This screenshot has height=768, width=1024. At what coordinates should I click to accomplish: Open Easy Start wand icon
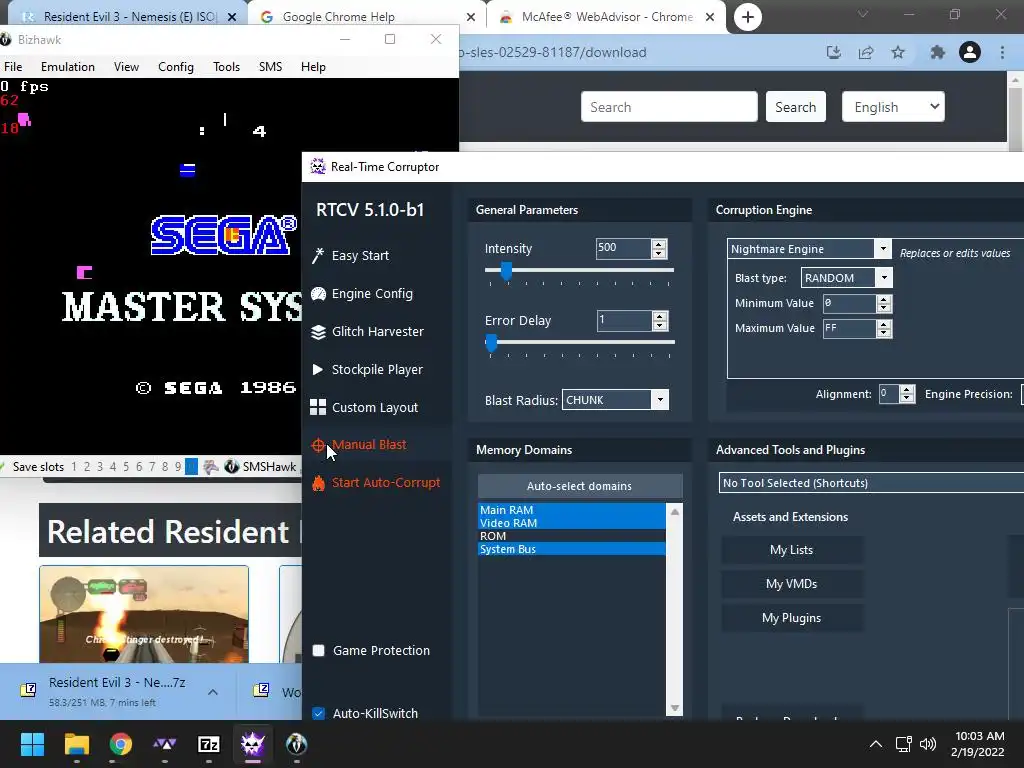coord(318,255)
